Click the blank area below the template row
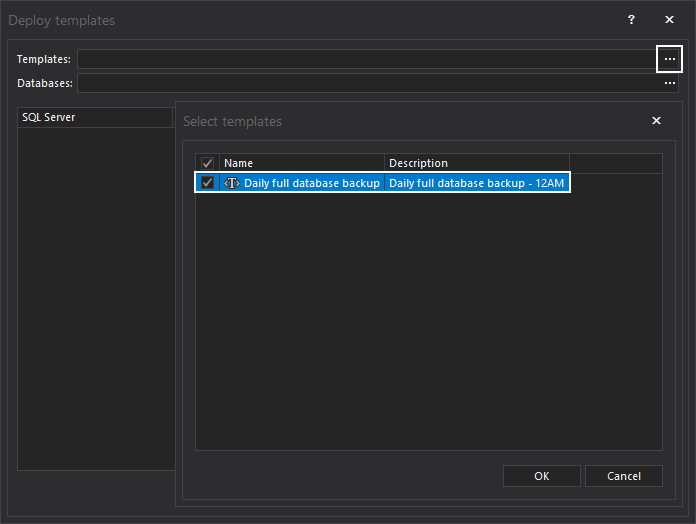Viewport: 696px width, 524px height. pyautogui.click(x=428, y=320)
